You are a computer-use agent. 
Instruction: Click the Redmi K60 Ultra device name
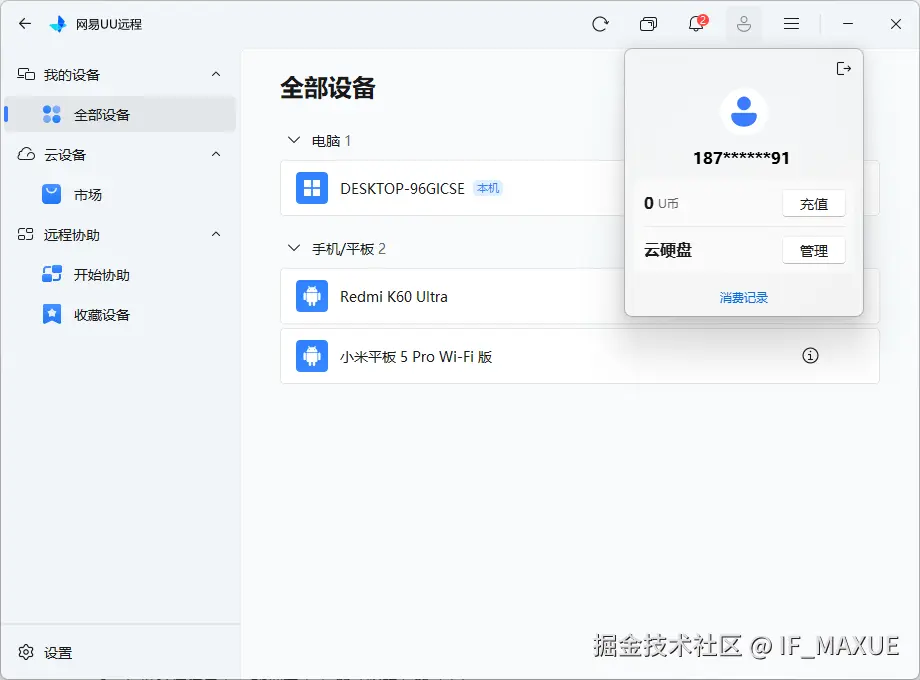(x=394, y=297)
